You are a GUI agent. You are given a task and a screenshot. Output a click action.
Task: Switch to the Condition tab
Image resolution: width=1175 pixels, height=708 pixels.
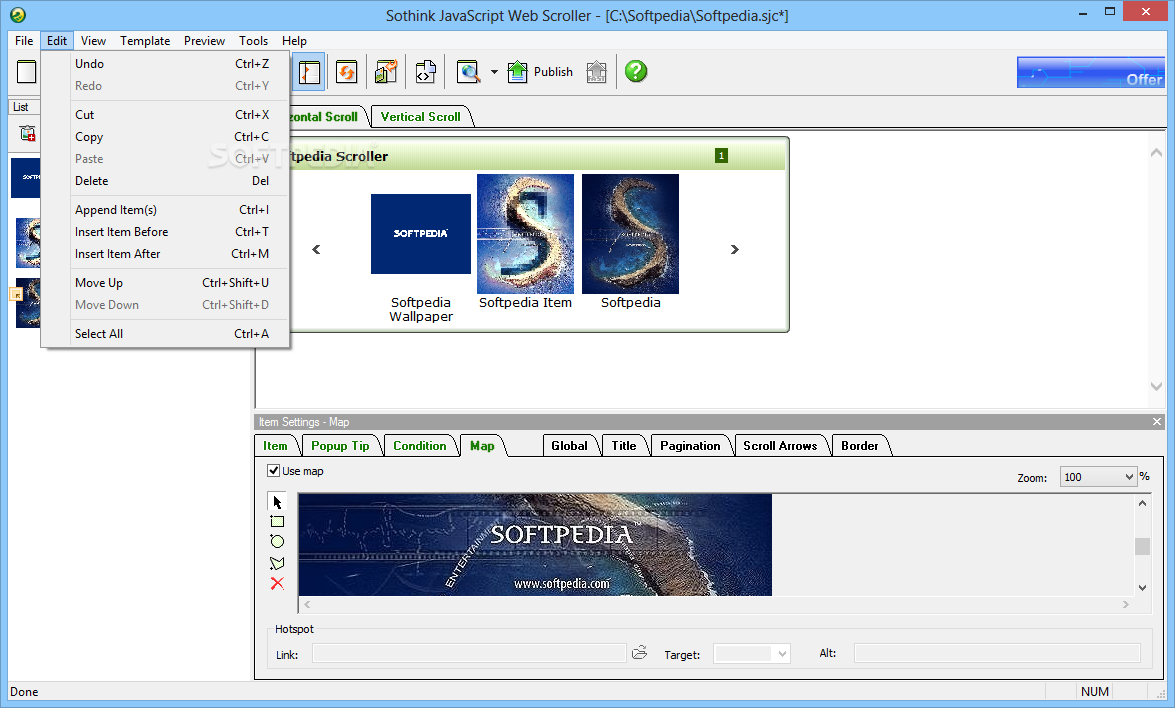coord(420,446)
